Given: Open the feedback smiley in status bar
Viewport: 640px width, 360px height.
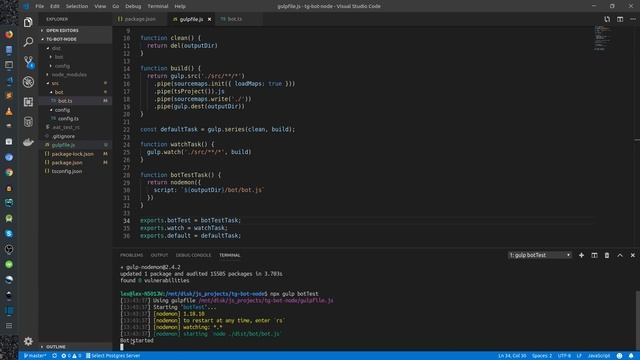Looking at the screenshot, I should (619, 356).
